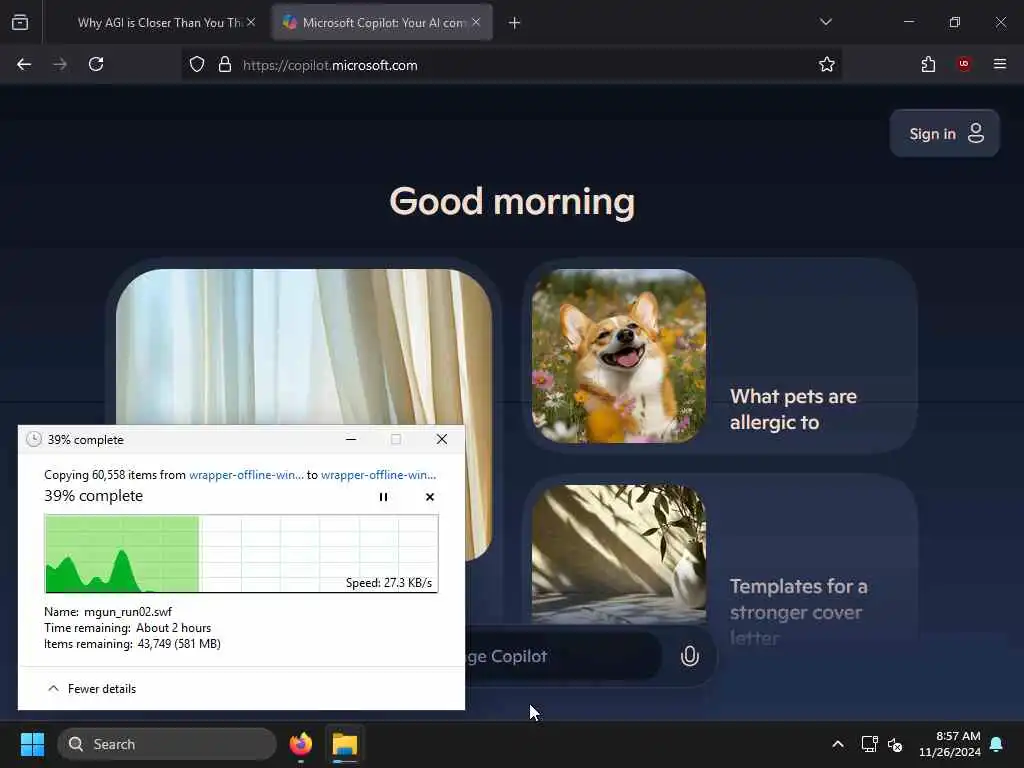Open tracking protection shield info
The image size is (1024, 768).
click(x=197, y=65)
